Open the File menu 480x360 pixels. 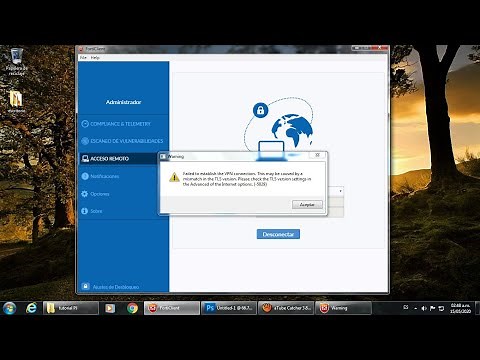[x=83, y=57]
